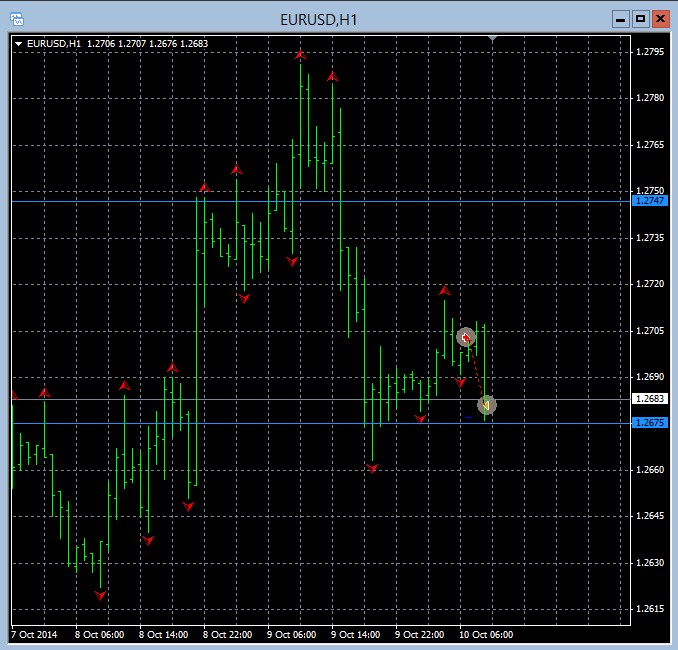The width and height of the screenshot is (678, 650).
Task: Click the 10 Oct 06:00 time label
Action: (486, 634)
